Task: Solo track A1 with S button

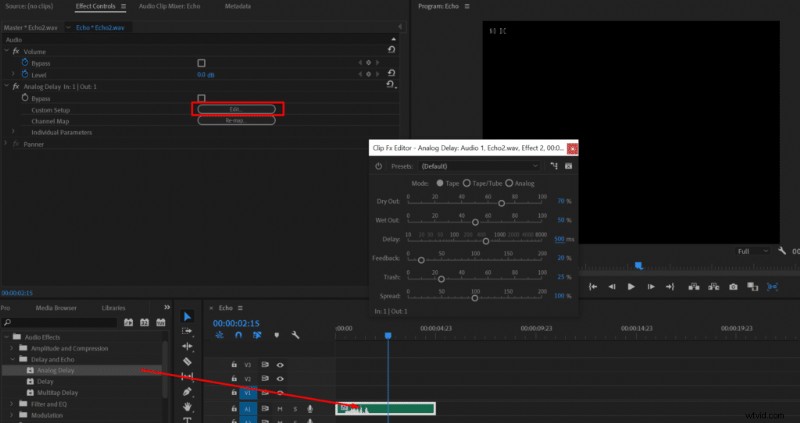Action: coord(295,409)
